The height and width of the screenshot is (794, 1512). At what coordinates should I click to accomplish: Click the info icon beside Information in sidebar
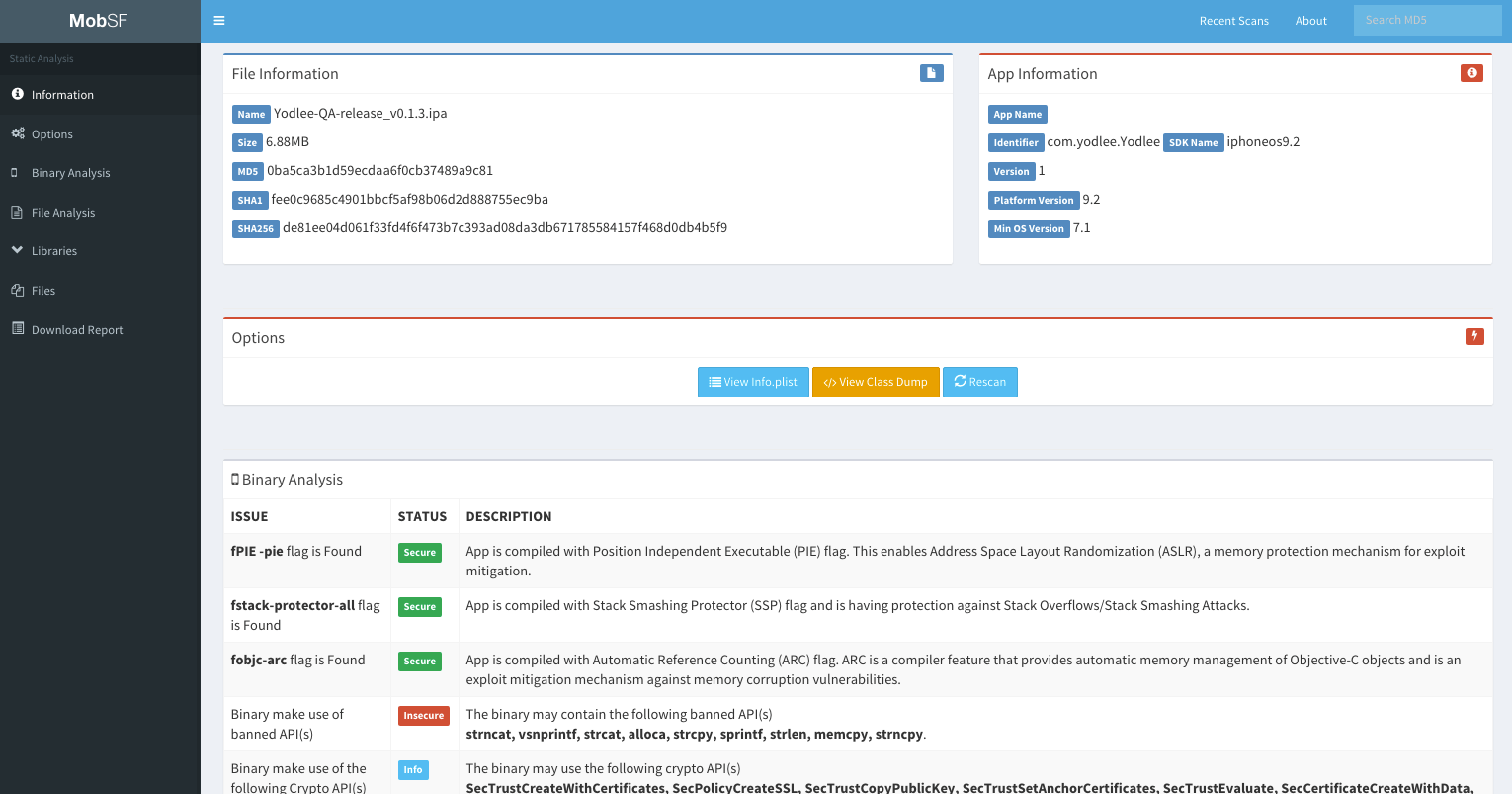click(17, 94)
